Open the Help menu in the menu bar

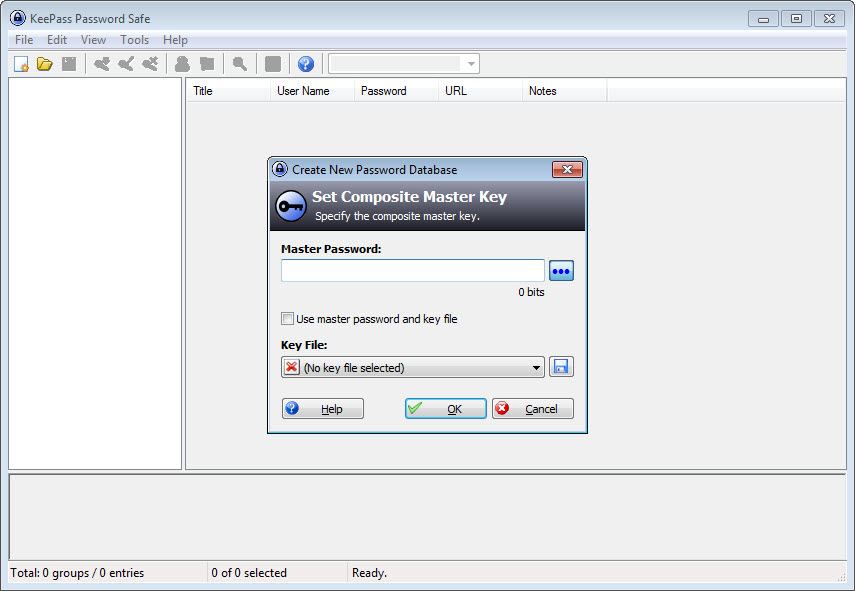(x=175, y=40)
